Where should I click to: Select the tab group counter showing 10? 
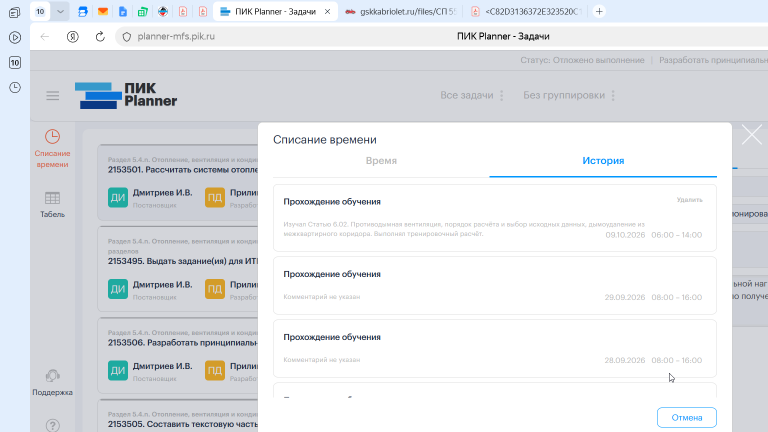(x=40, y=11)
